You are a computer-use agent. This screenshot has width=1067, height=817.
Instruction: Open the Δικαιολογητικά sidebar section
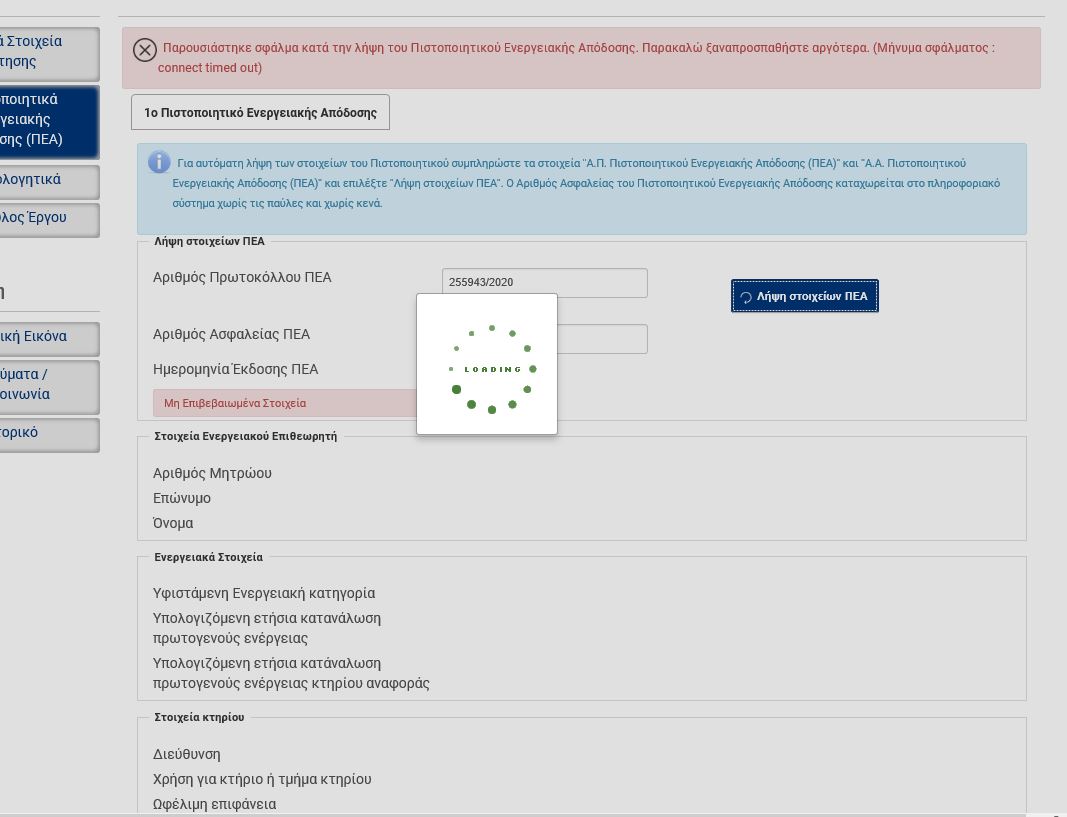pos(50,182)
